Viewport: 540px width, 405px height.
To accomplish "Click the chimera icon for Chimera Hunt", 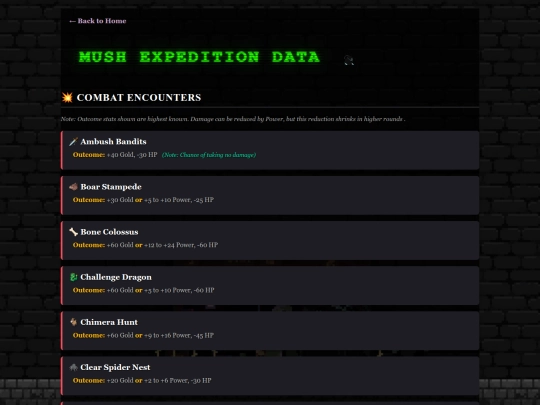I will click(73, 322).
